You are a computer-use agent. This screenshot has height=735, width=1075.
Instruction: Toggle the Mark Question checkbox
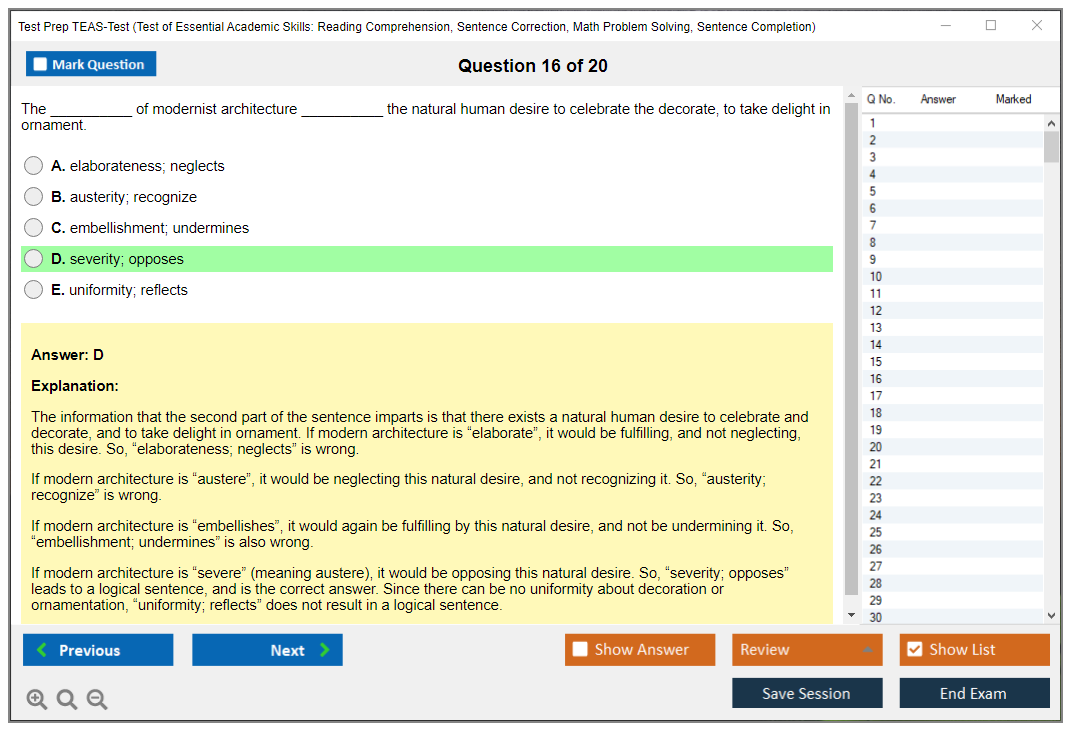[x=41, y=65]
